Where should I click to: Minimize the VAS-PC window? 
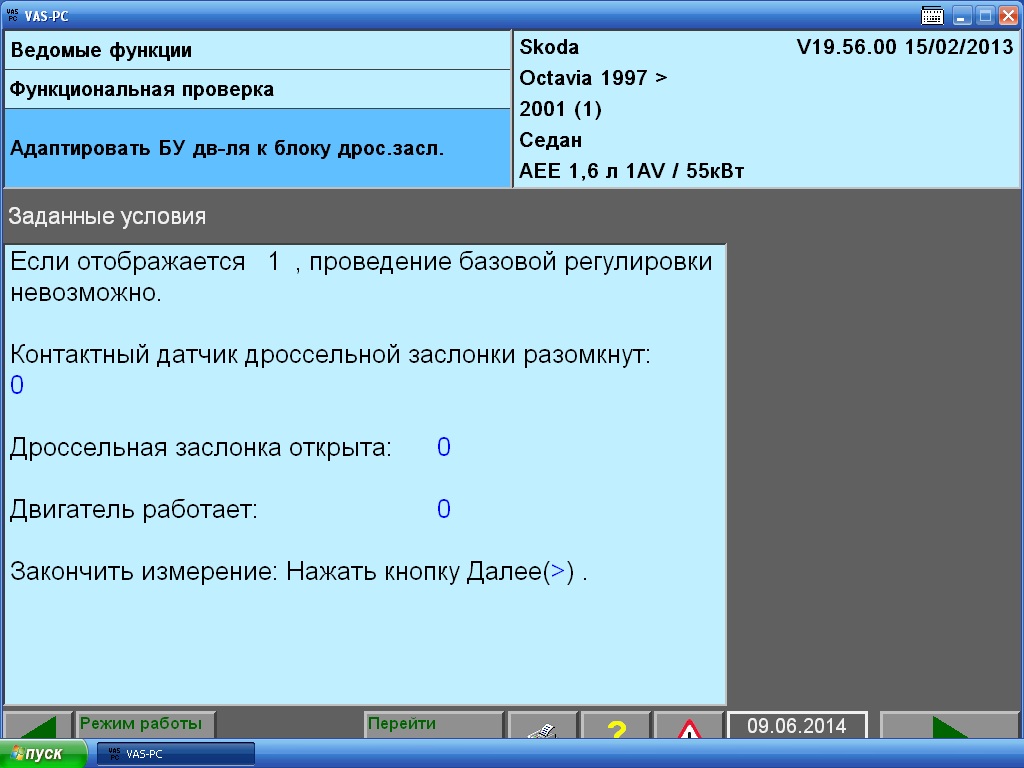pos(961,16)
